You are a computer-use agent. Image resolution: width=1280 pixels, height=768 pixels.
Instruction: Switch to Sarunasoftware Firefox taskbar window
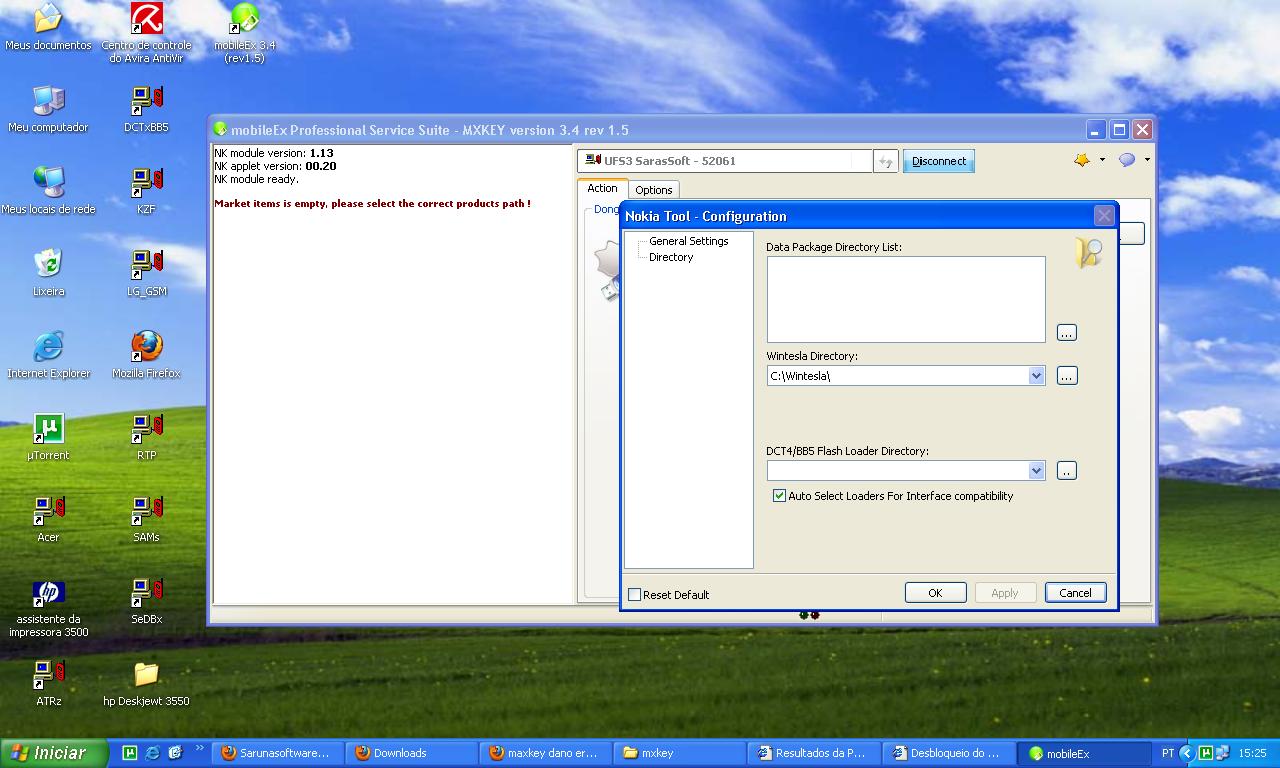[279, 753]
